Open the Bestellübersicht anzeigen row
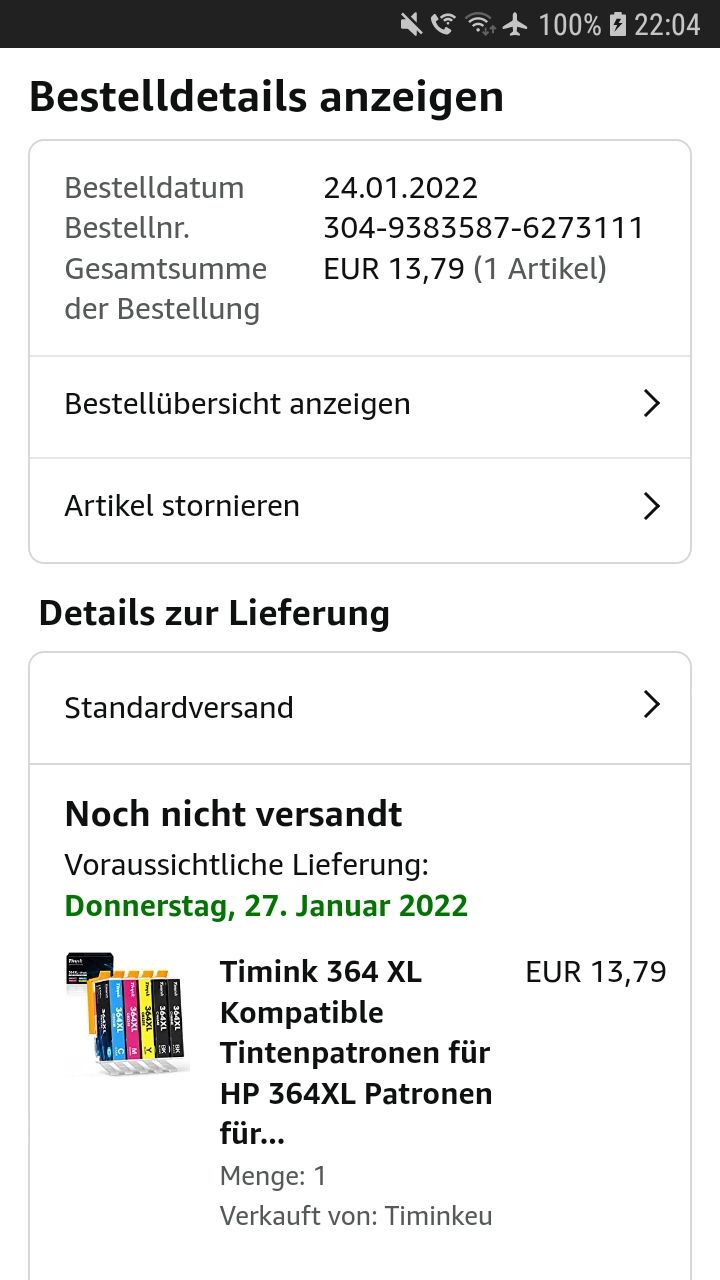720x1280 pixels. click(x=237, y=404)
